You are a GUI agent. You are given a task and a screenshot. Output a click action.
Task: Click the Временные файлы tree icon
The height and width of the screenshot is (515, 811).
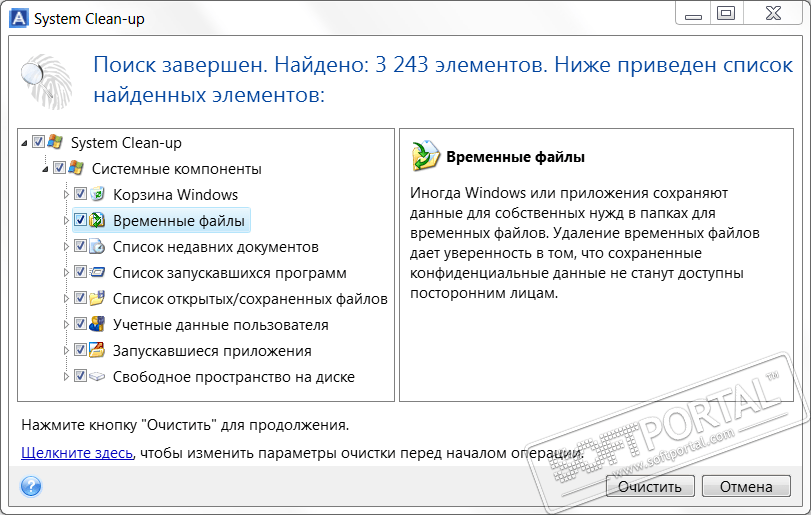click(x=97, y=220)
